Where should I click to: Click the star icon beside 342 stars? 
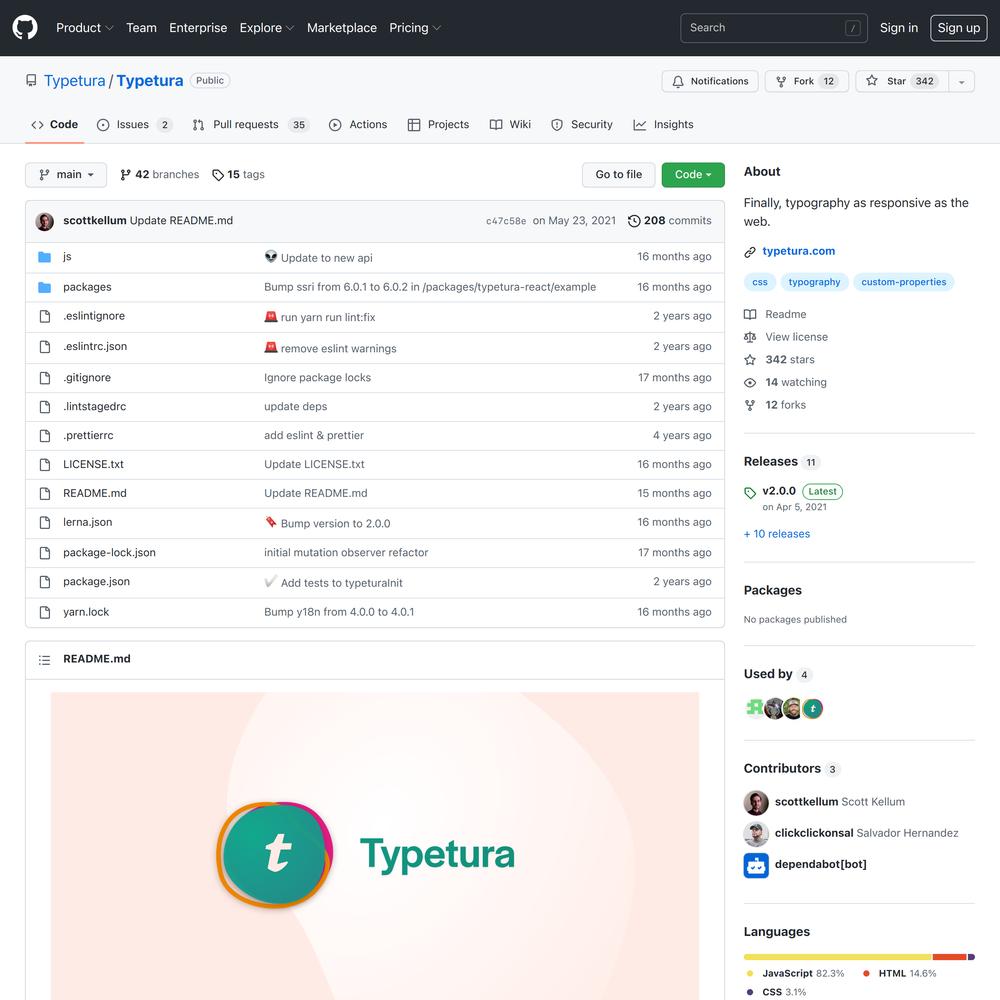pyautogui.click(x=750, y=360)
